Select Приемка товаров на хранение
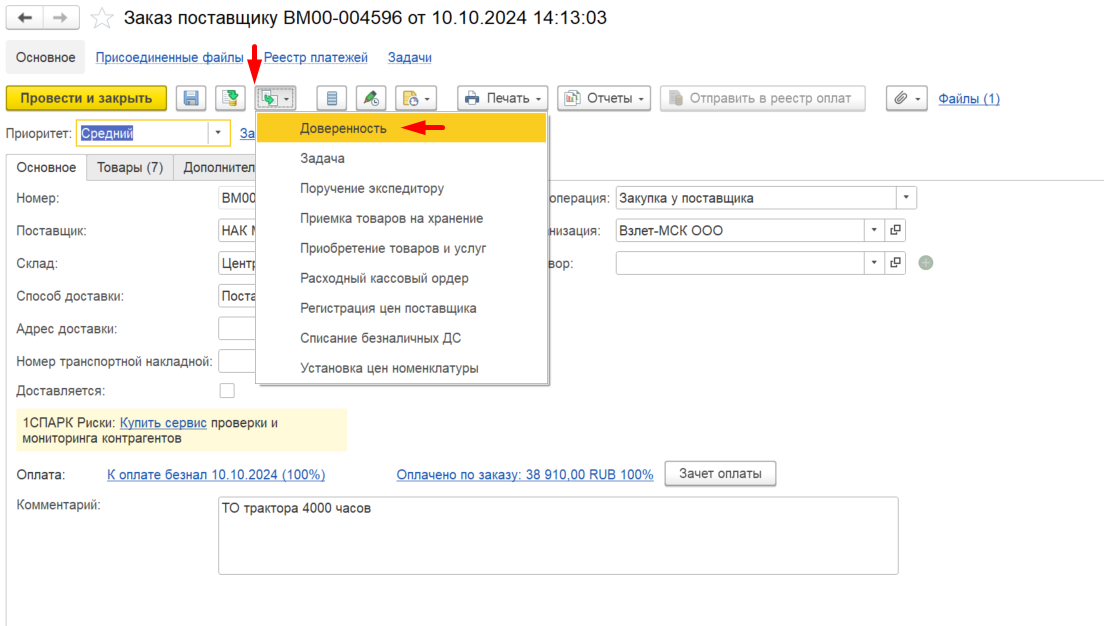Viewport: 1104px width, 626px height. (401, 218)
